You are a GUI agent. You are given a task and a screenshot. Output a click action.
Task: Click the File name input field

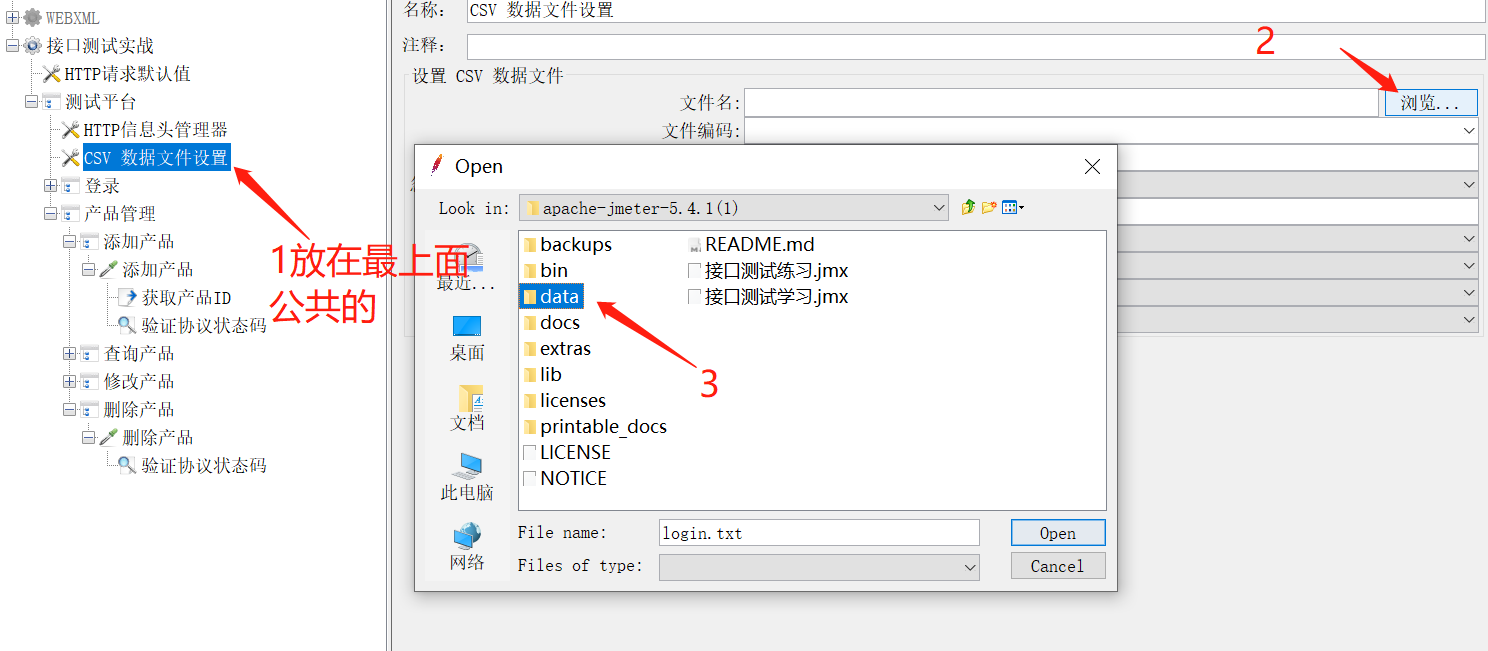click(819, 533)
